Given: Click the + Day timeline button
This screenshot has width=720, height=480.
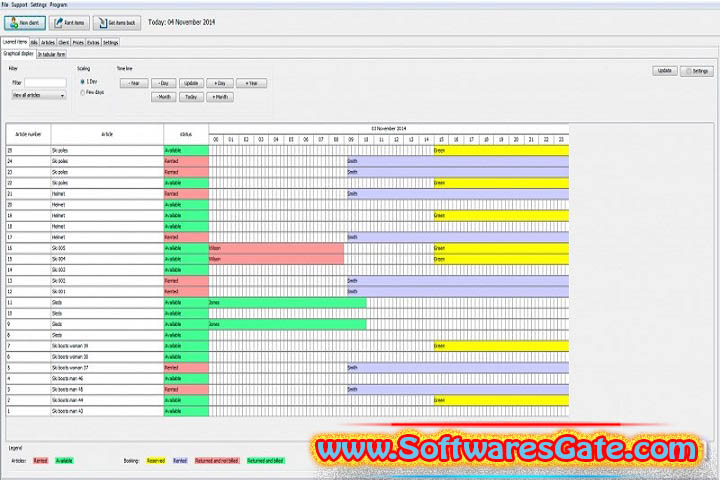Looking at the screenshot, I should [220, 83].
